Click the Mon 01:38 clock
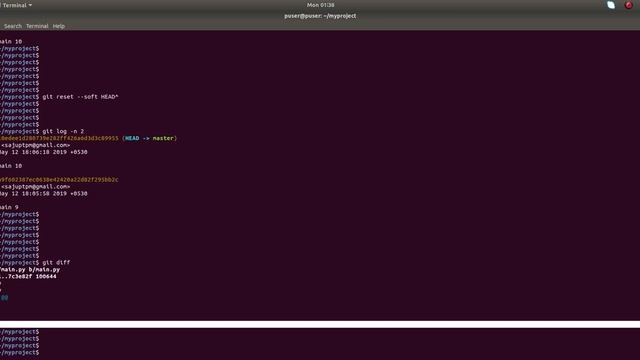640x360 pixels. (320, 5)
